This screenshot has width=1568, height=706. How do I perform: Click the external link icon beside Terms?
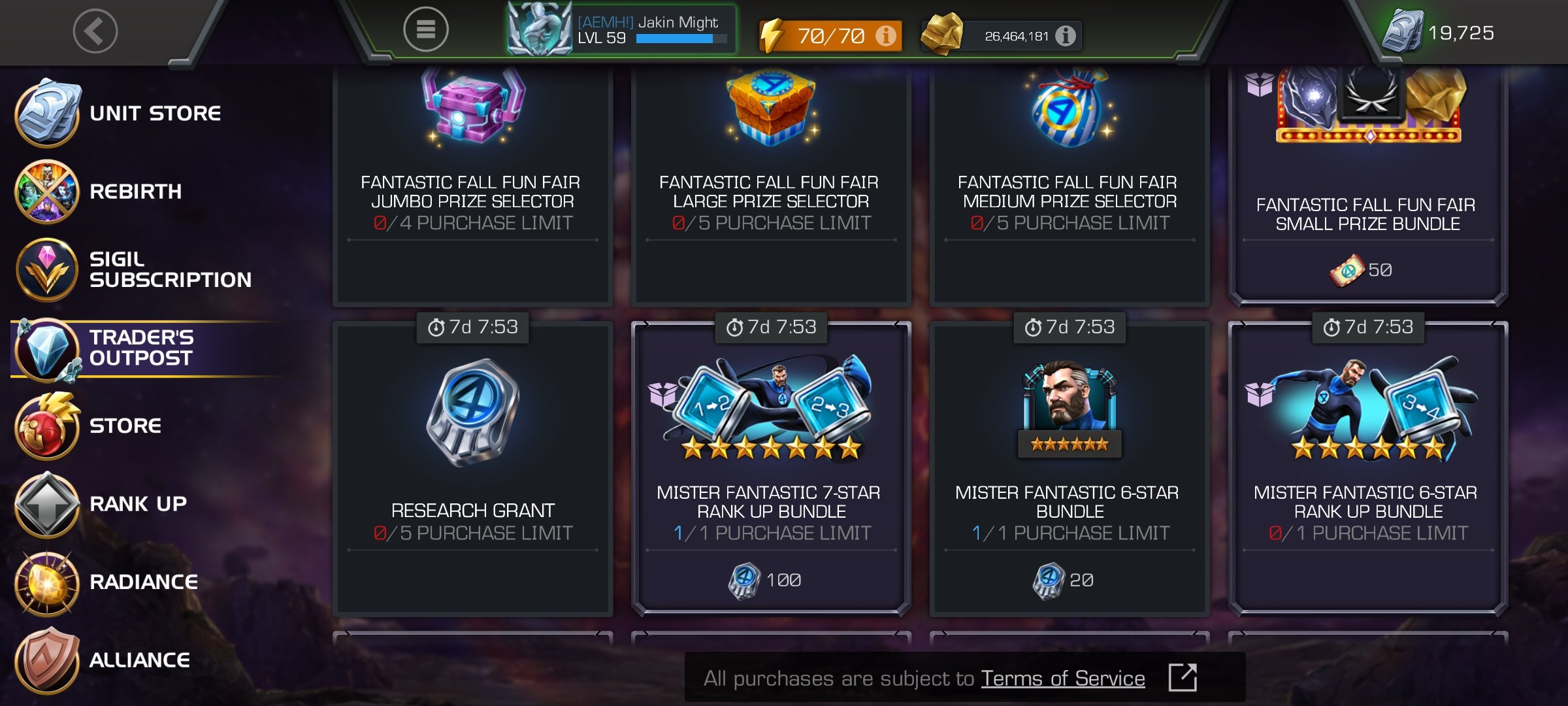click(x=1183, y=677)
